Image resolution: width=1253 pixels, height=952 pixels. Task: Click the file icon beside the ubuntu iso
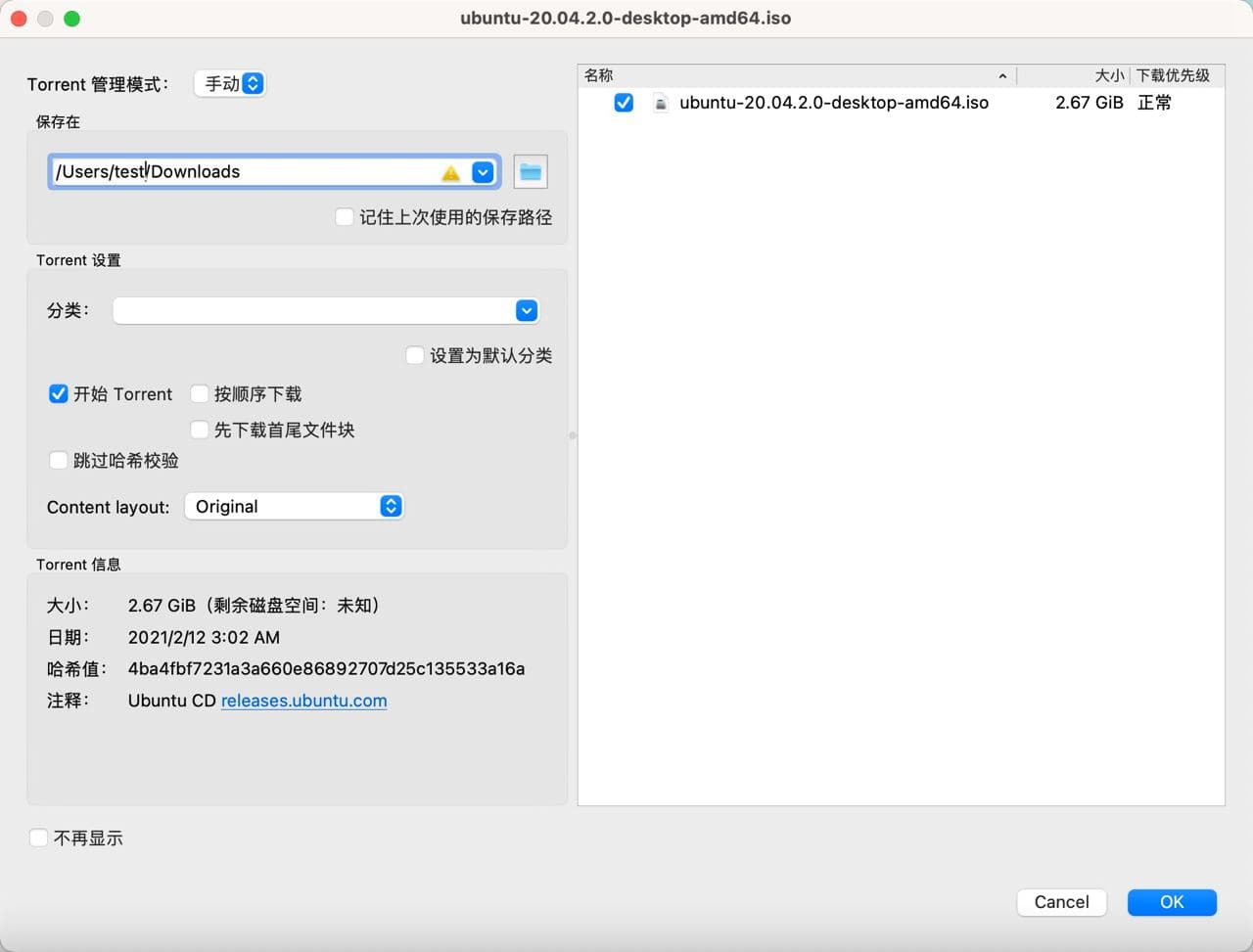click(661, 102)
